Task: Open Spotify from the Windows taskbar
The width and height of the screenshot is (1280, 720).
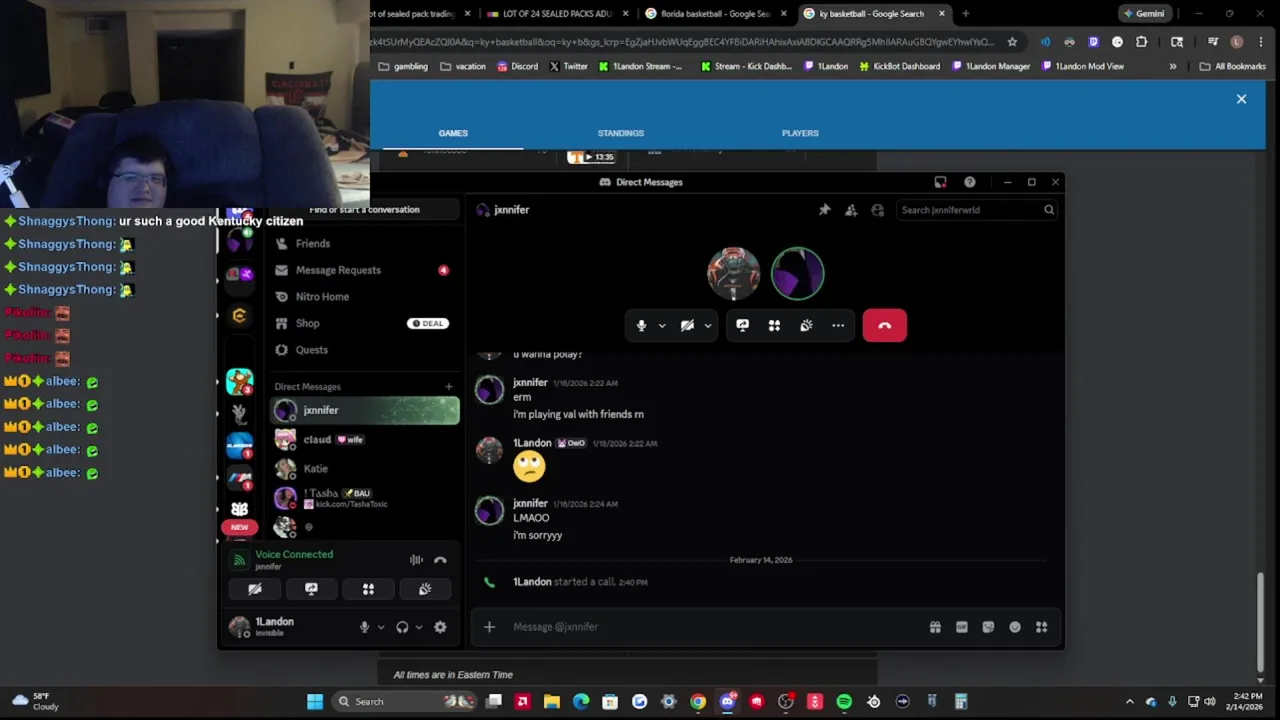Action: click(844, 702)
